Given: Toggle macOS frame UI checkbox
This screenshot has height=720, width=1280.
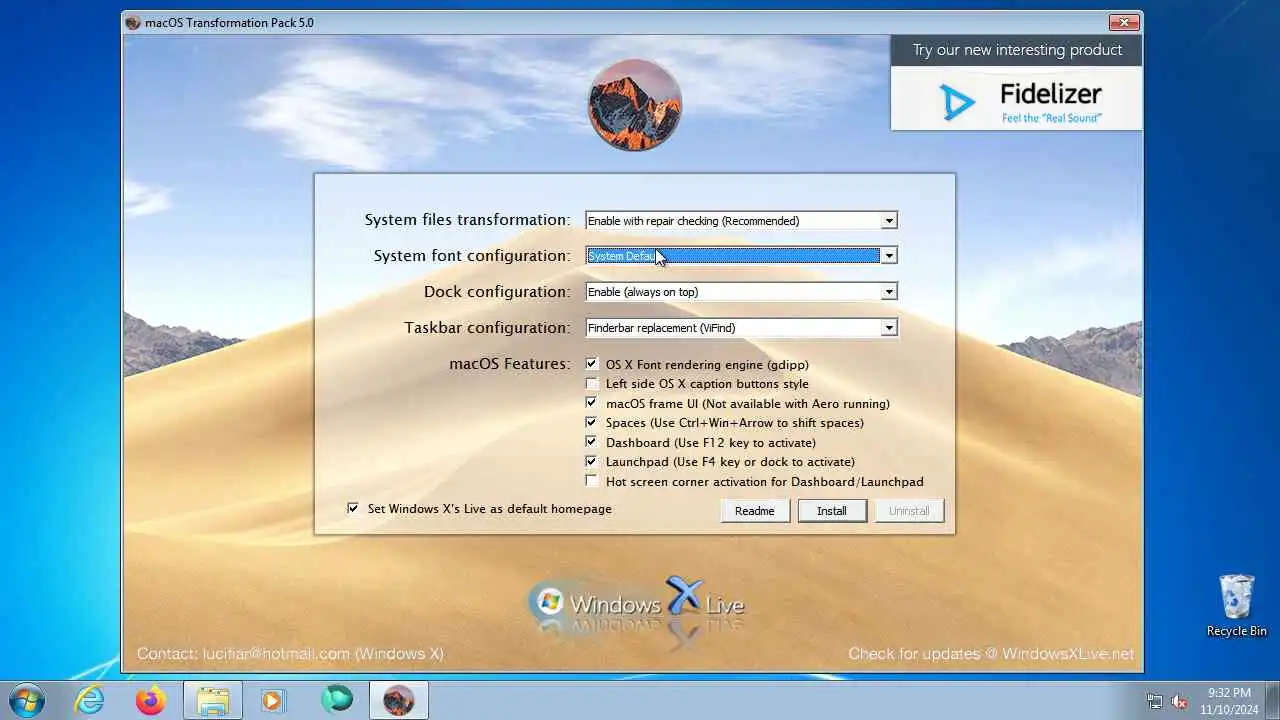Looking at the screenshot, I should 592,403.
